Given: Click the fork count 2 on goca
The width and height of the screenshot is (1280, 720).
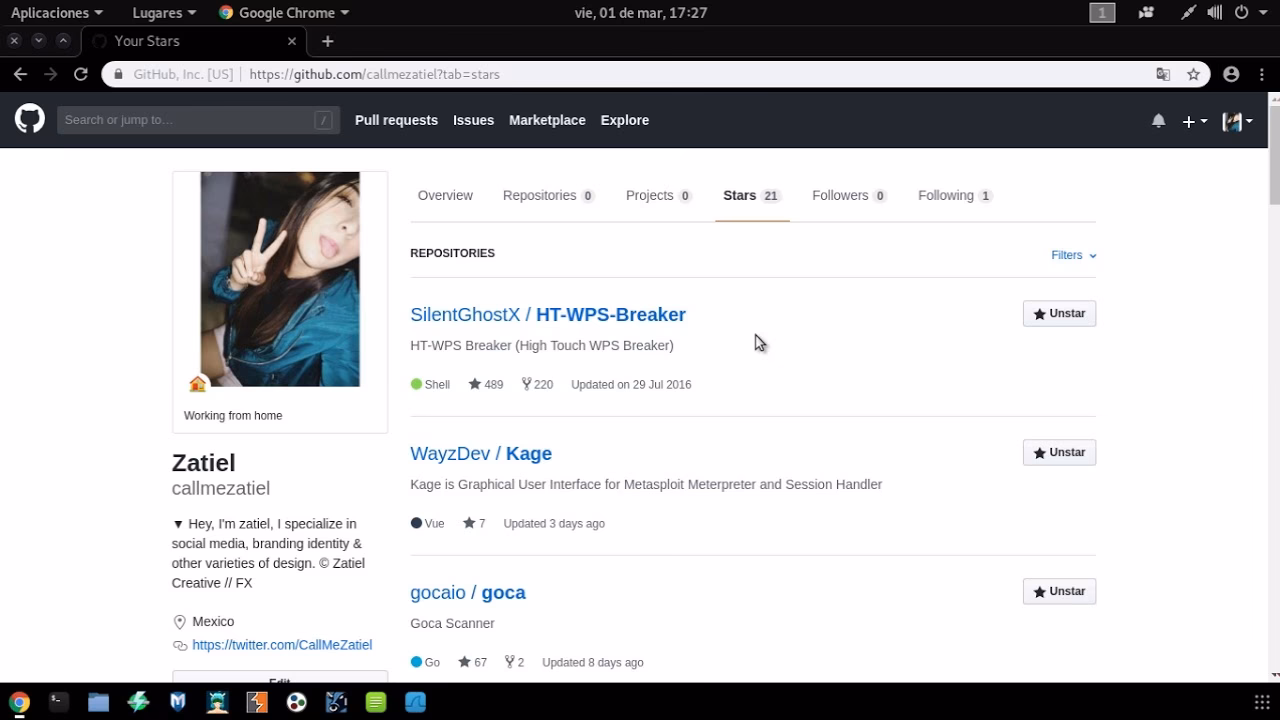Looking at the screenshot, I should [514, 662].
